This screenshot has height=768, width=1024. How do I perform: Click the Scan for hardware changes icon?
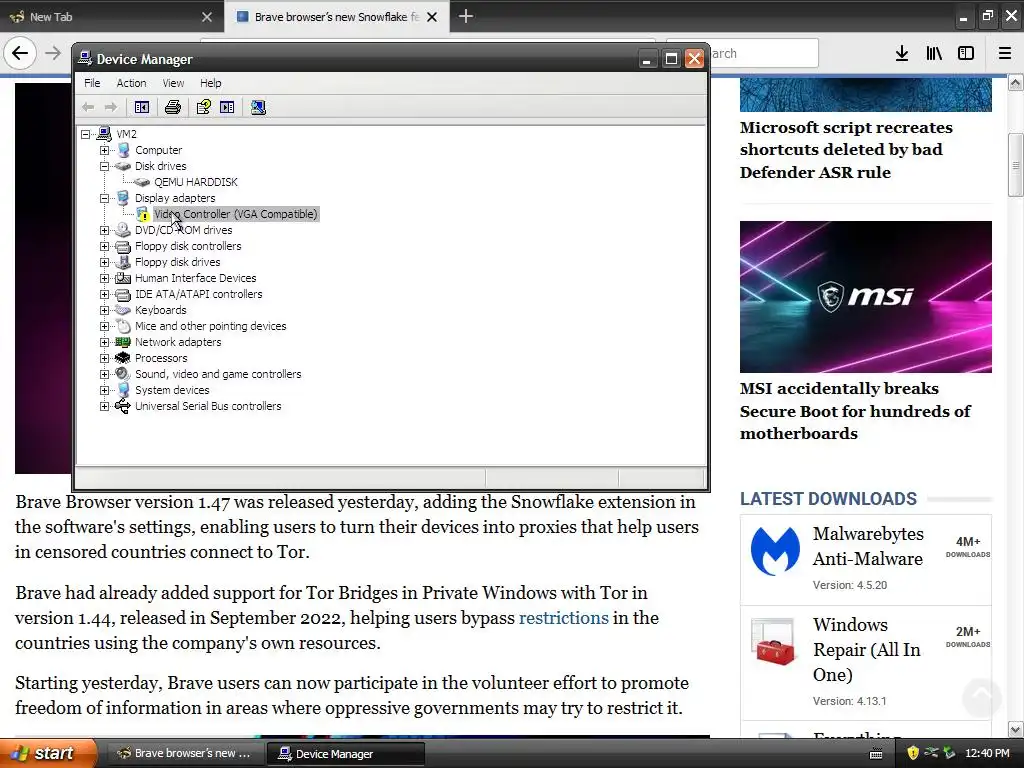pyautogui.click(x=258, y=107)
